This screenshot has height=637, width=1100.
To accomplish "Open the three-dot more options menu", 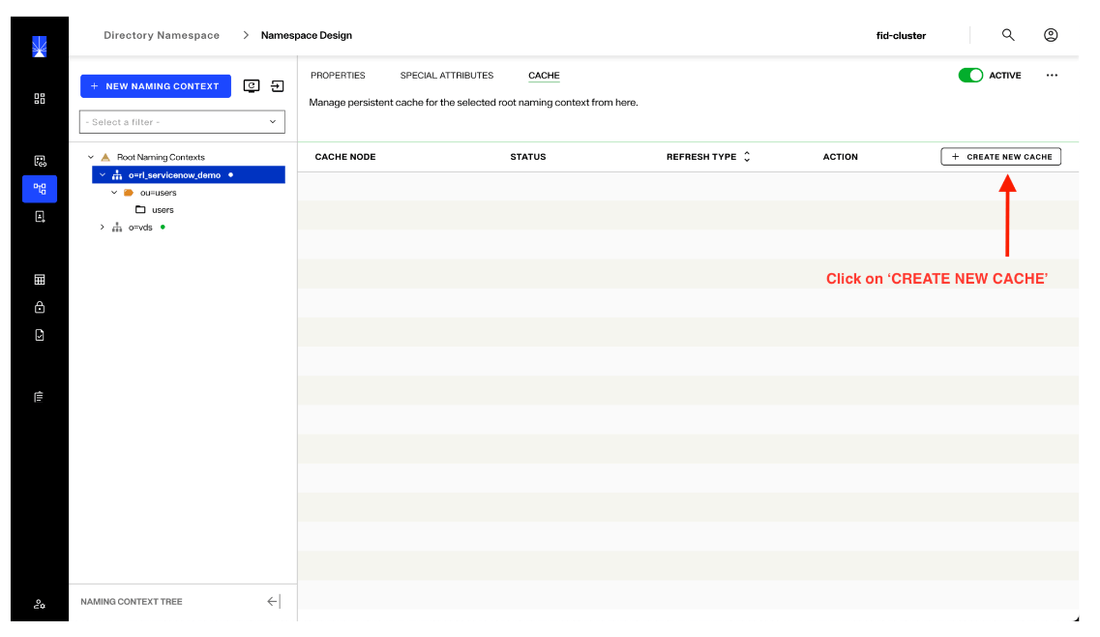I will click(1052, 75).
